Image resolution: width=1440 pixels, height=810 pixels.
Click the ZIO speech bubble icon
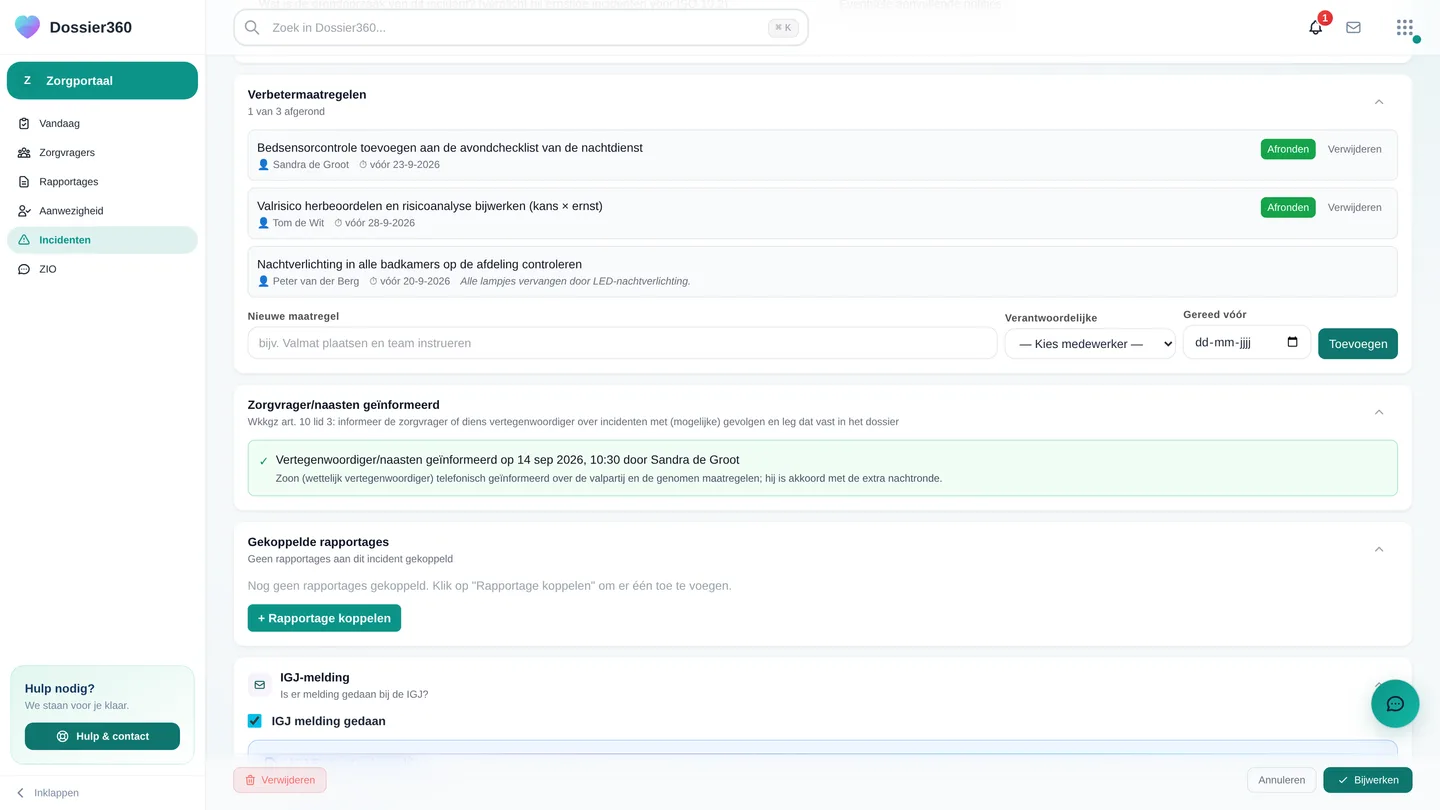point(24,269)
